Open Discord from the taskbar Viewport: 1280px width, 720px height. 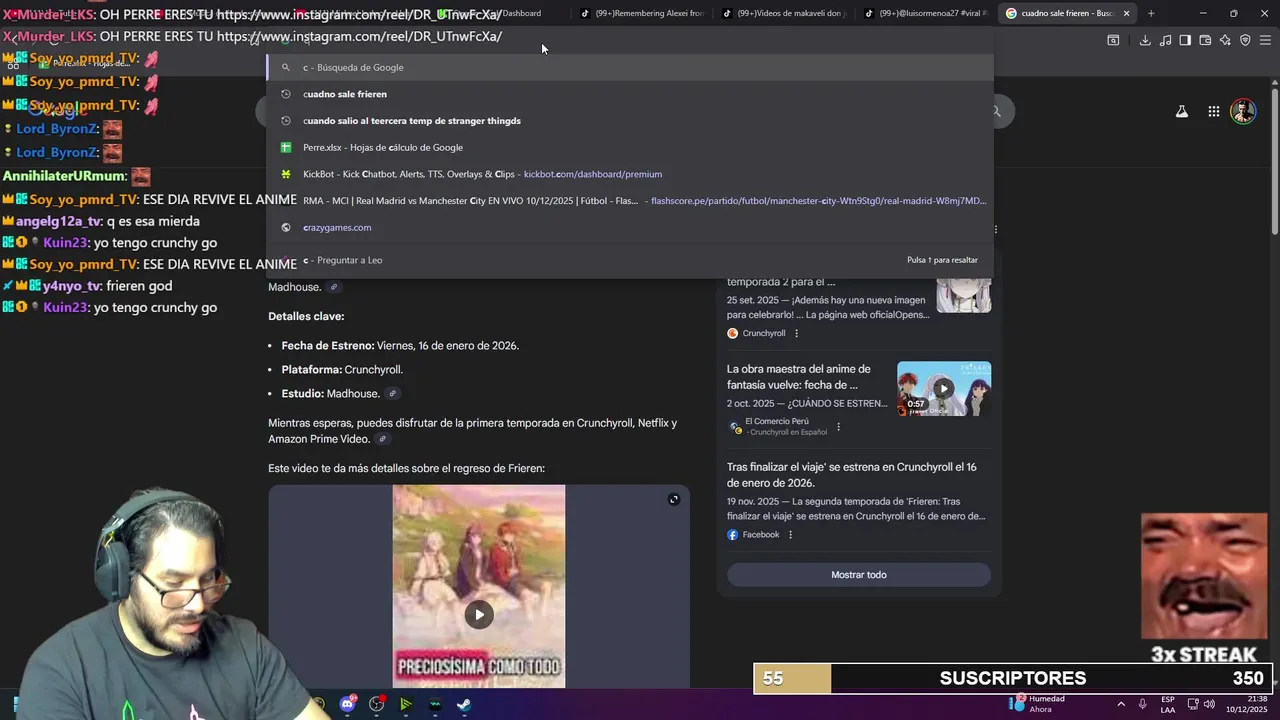[x=347, y=704]
